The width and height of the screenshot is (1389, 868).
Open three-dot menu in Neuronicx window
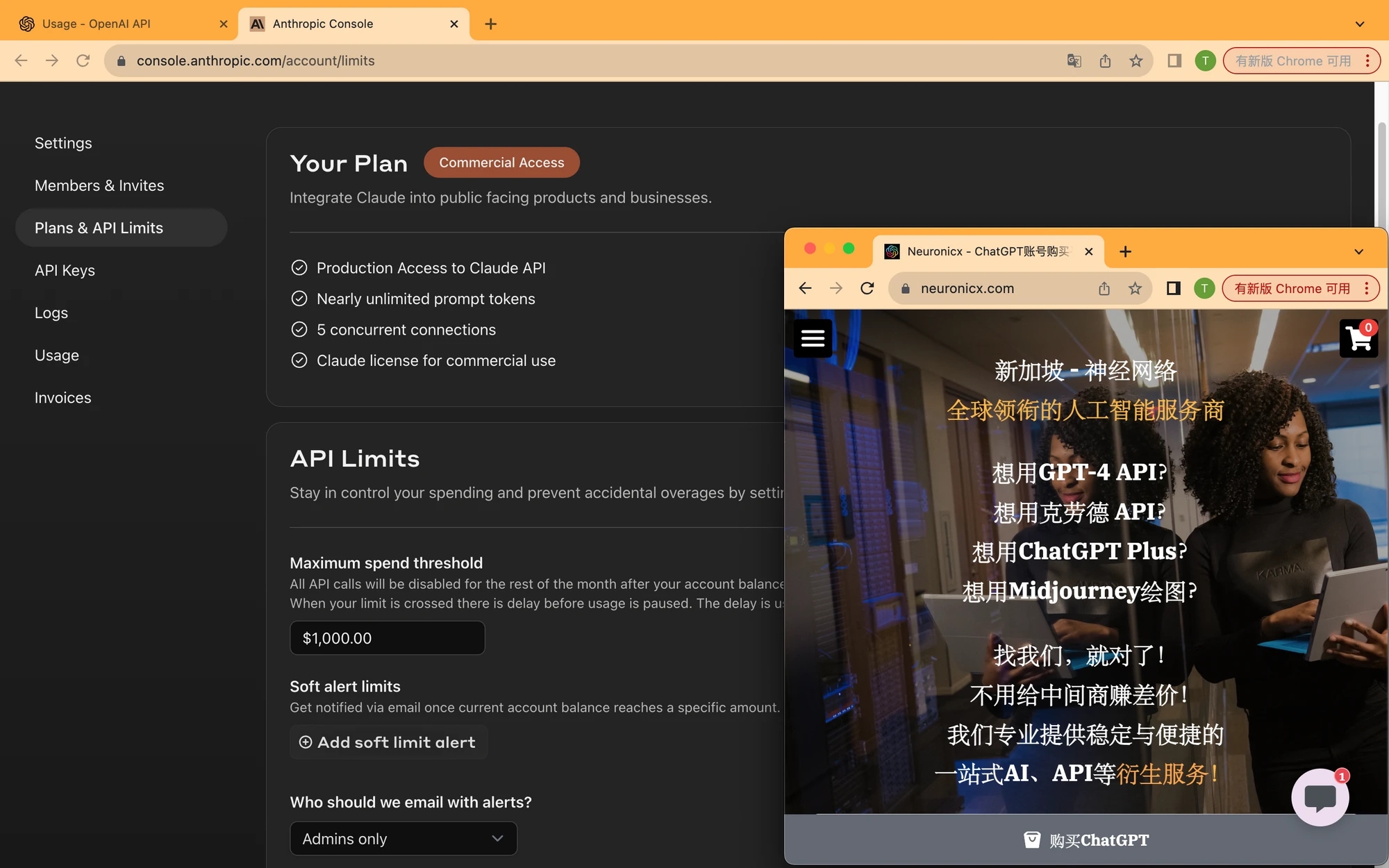pos(1367,288)
